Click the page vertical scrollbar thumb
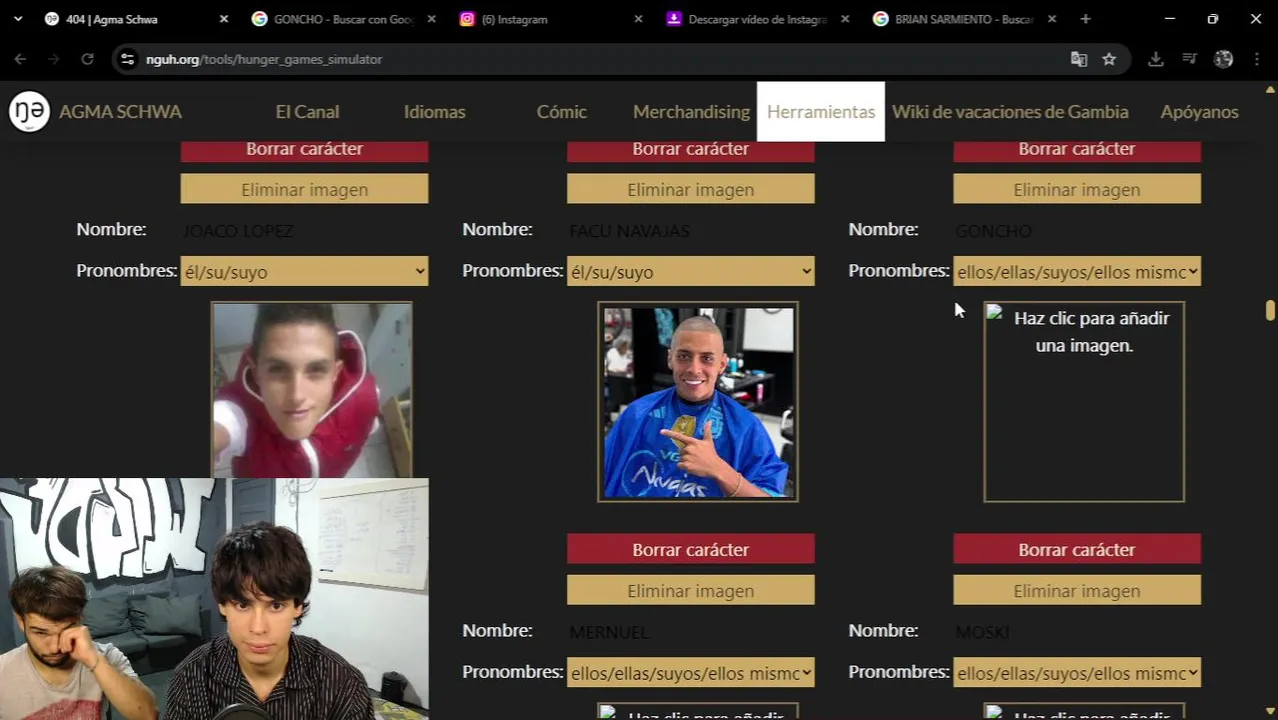The height and width of the screenshot is (720, 1278). coord(1270,310)
